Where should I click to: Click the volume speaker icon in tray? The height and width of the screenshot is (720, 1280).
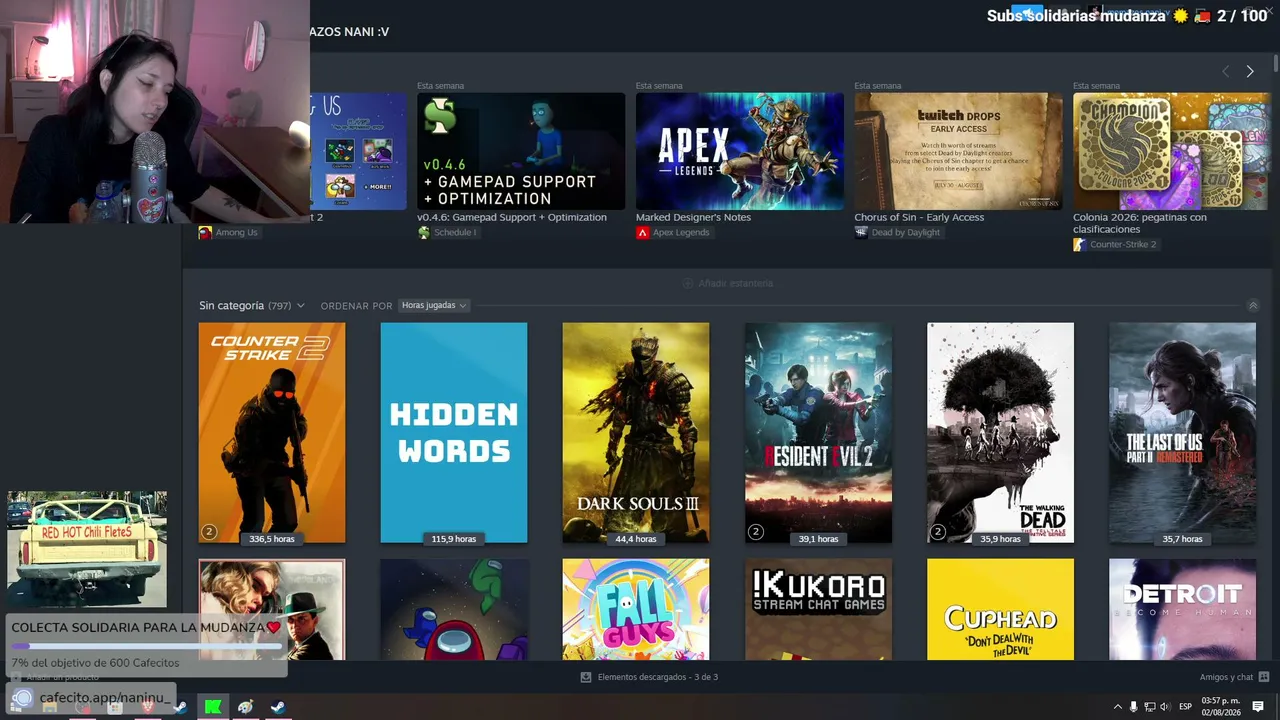click(1164, 707)
